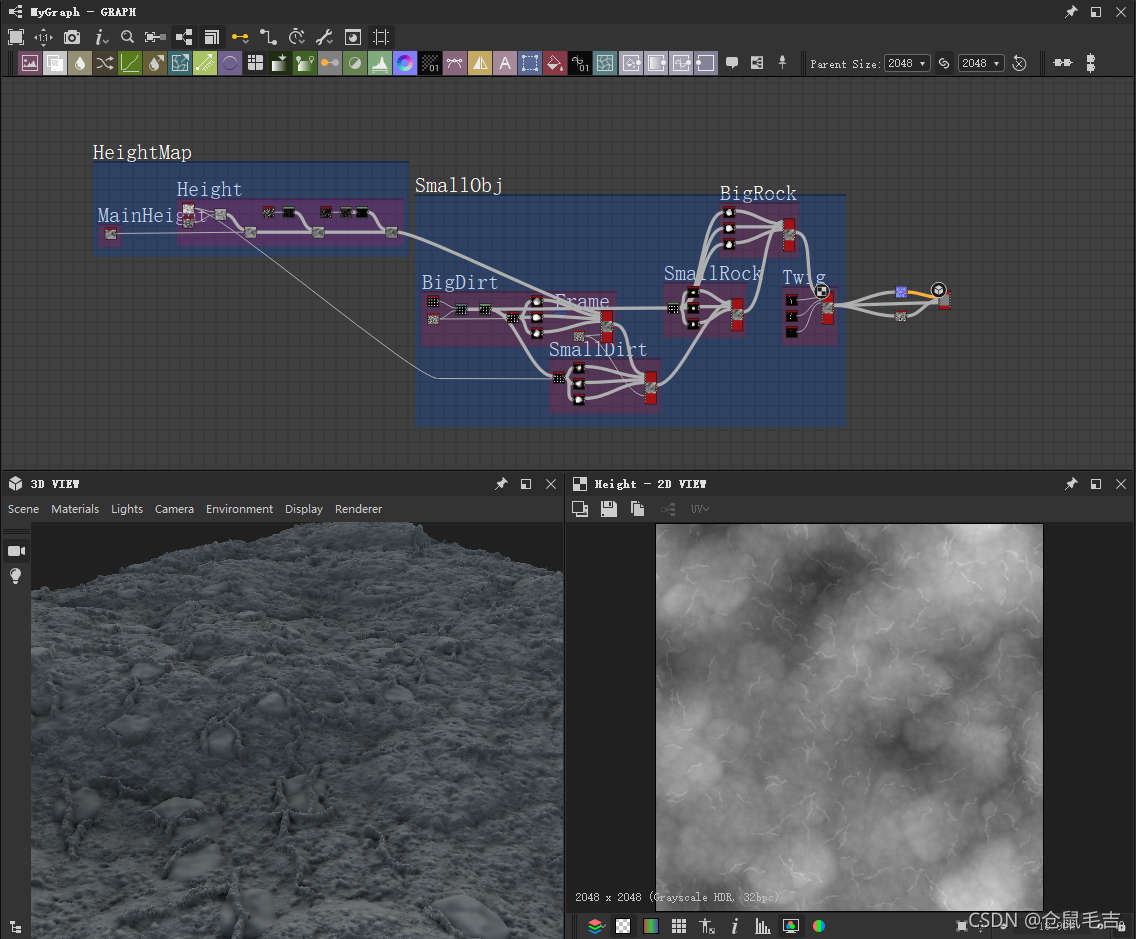Toggle the highlighted graph link display mode
1136x939 pixels.
pyautogui.click(x=155, y=37)
